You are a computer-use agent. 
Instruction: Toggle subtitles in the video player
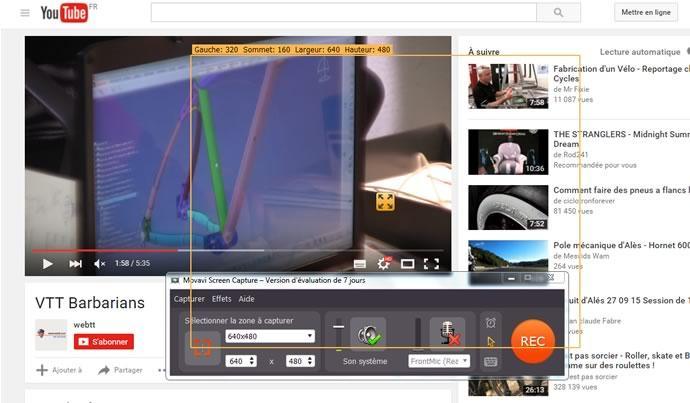pos(360,264)
